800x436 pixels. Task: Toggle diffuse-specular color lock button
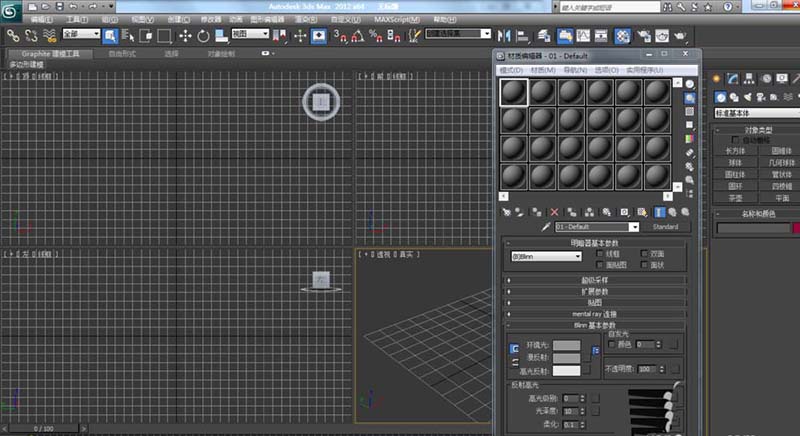point(514,362)
